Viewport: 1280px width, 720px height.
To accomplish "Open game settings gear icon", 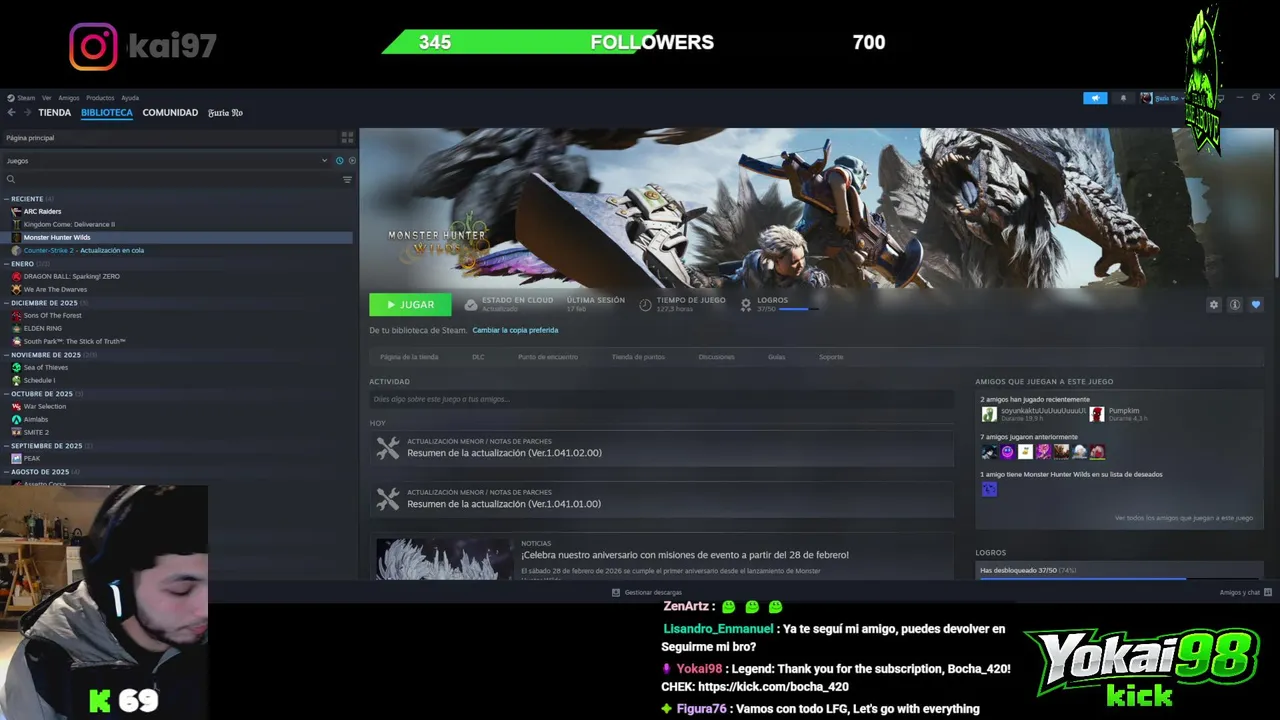I will [x=1214, y=305].
